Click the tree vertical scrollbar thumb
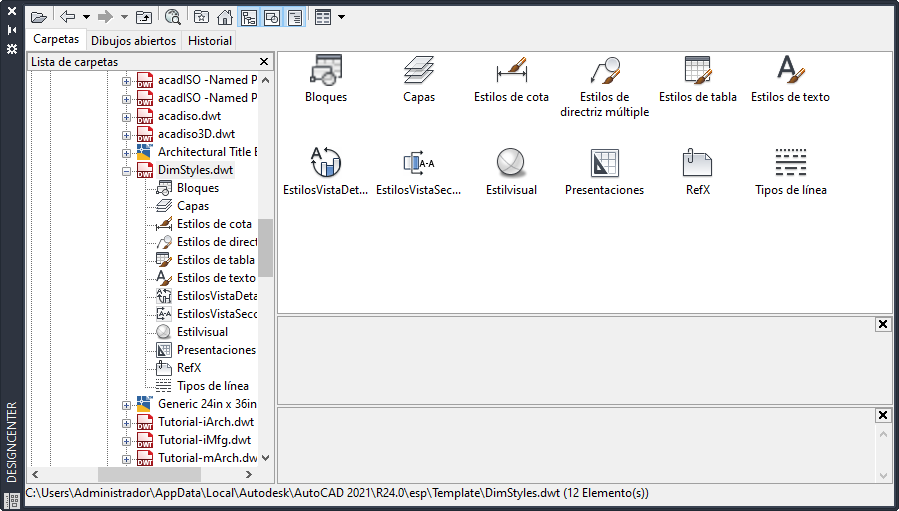Viewport: 899px width, 511px height. 265,247
